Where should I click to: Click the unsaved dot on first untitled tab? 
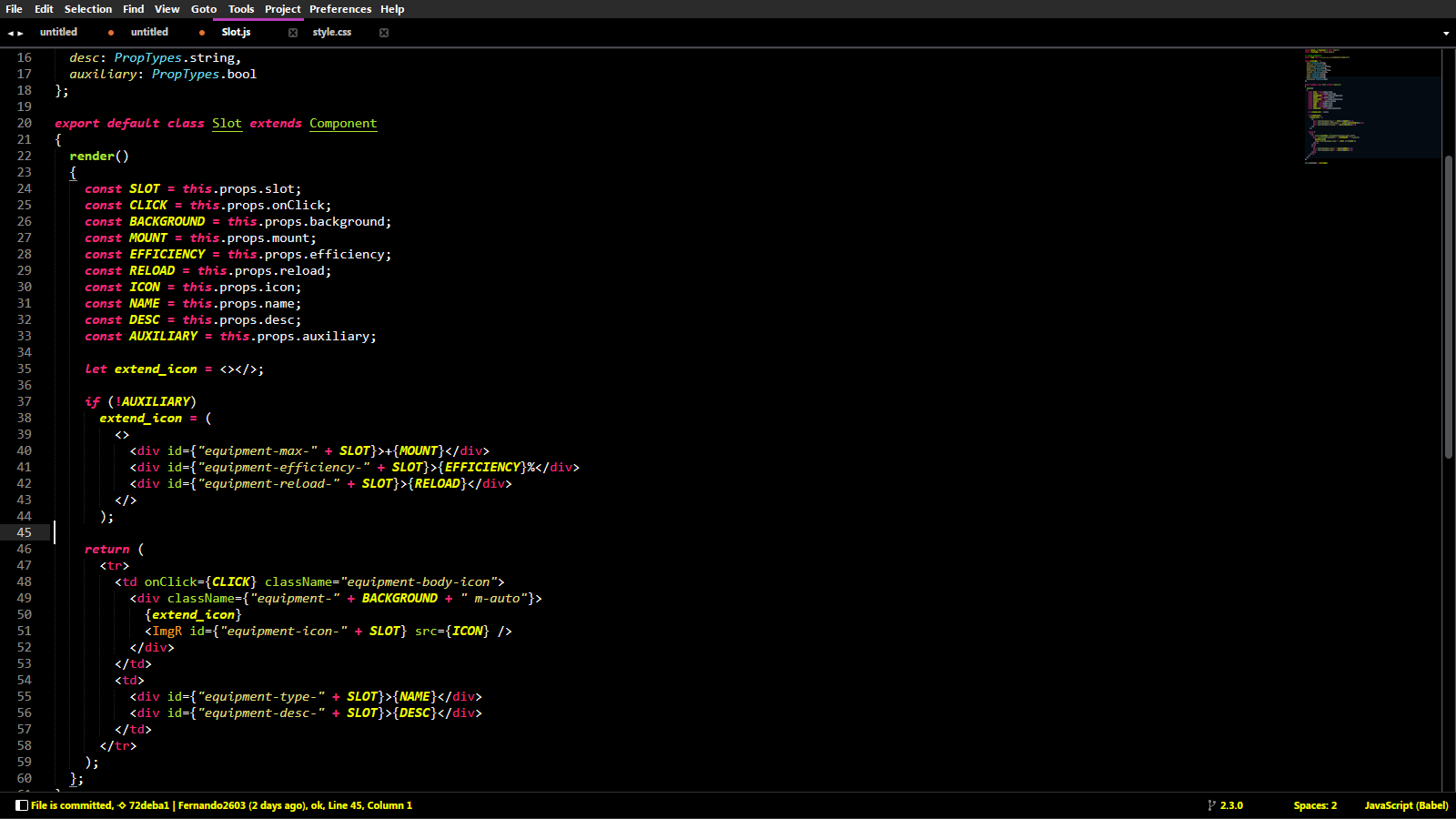click(111, 33)
